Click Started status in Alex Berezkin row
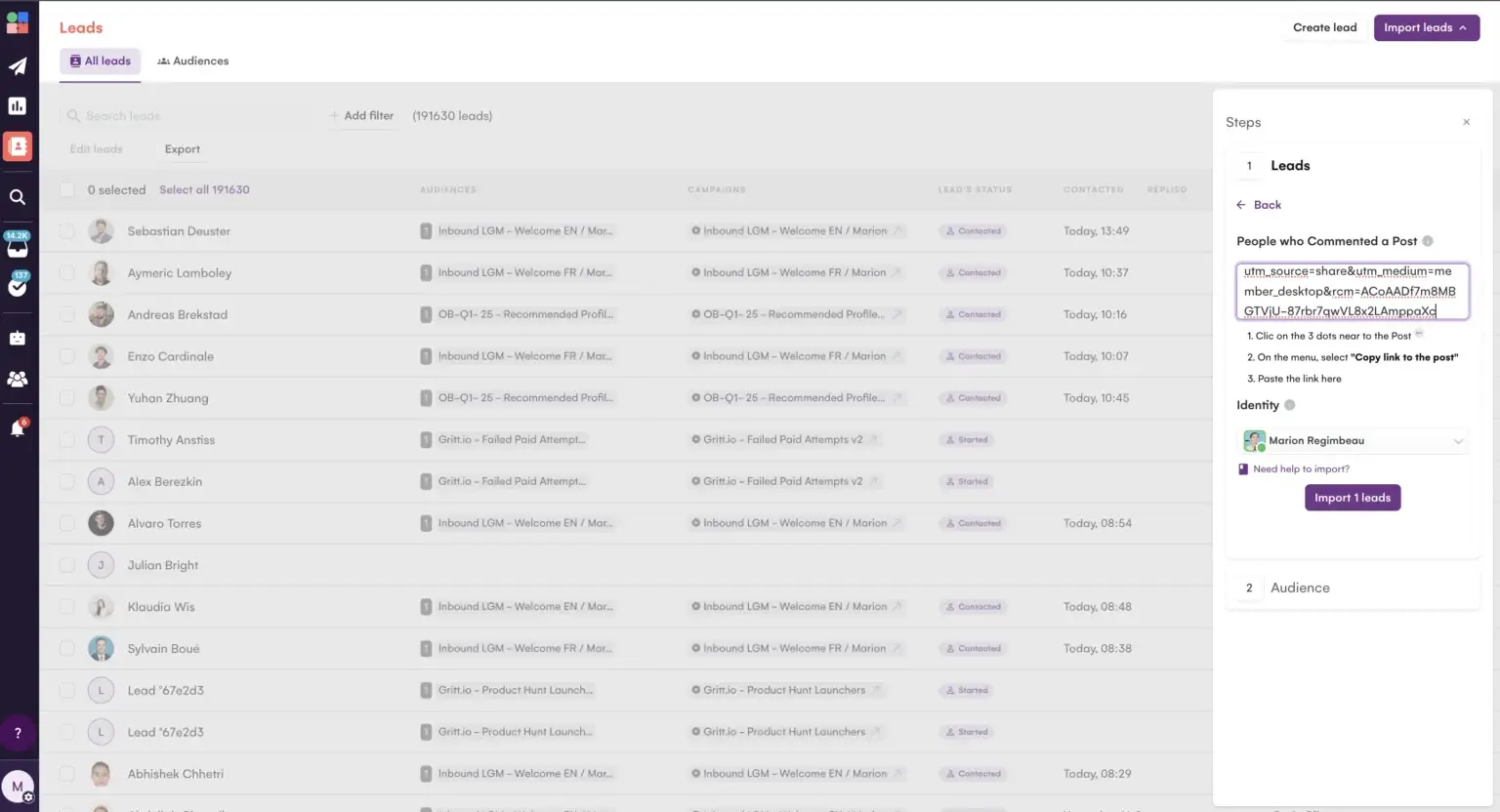 967,482
